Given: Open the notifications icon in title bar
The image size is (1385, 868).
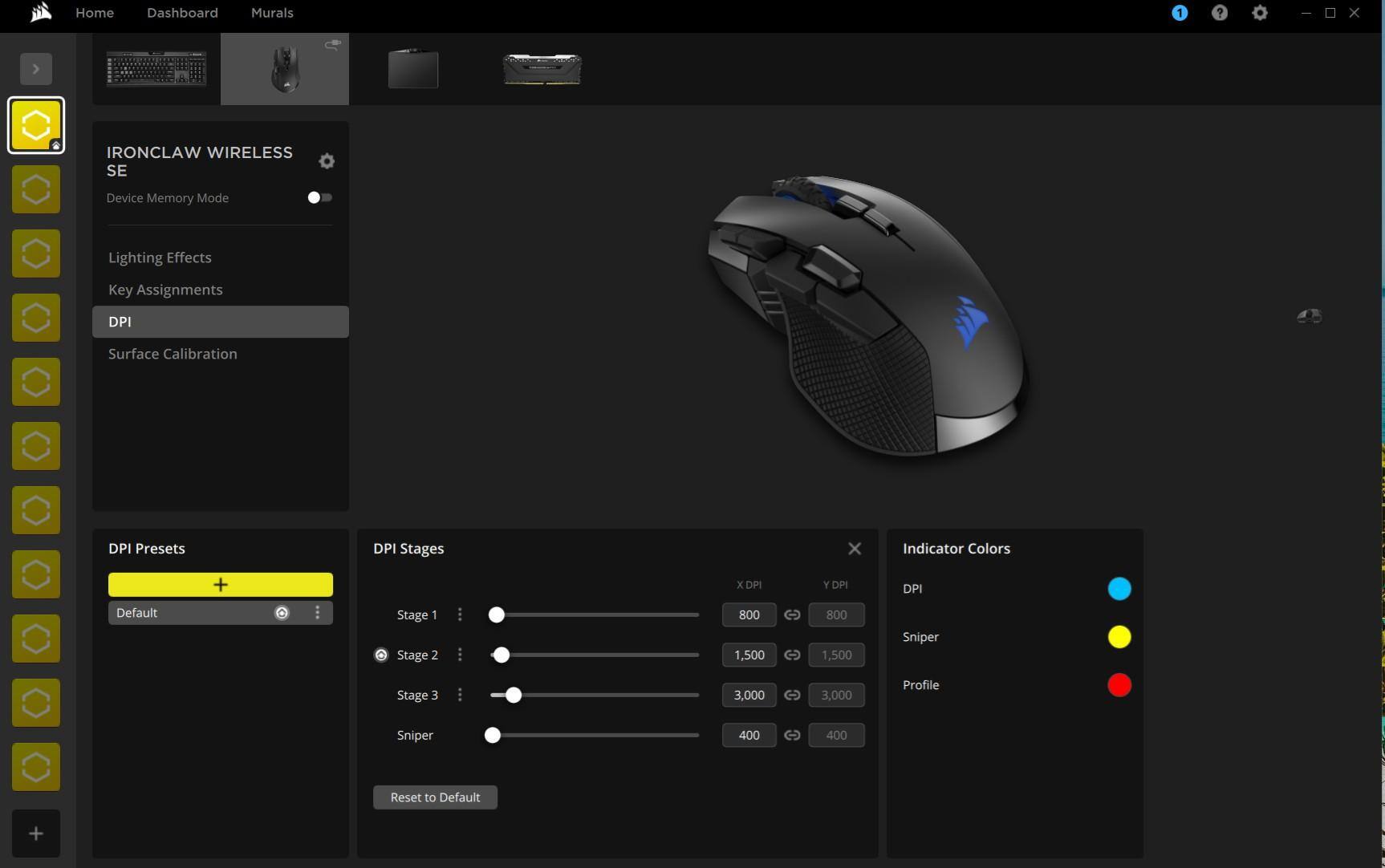Looking at the screenshot, I should coord(1179,13).
